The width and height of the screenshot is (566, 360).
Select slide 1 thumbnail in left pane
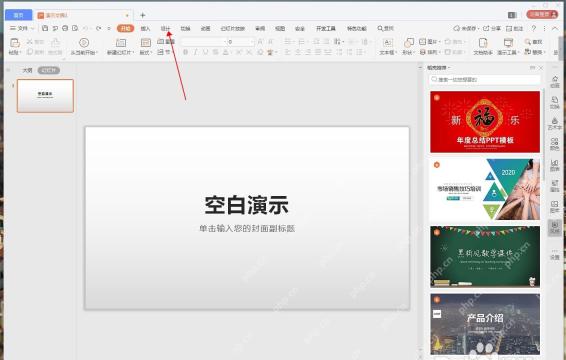(x=45, y=96)
